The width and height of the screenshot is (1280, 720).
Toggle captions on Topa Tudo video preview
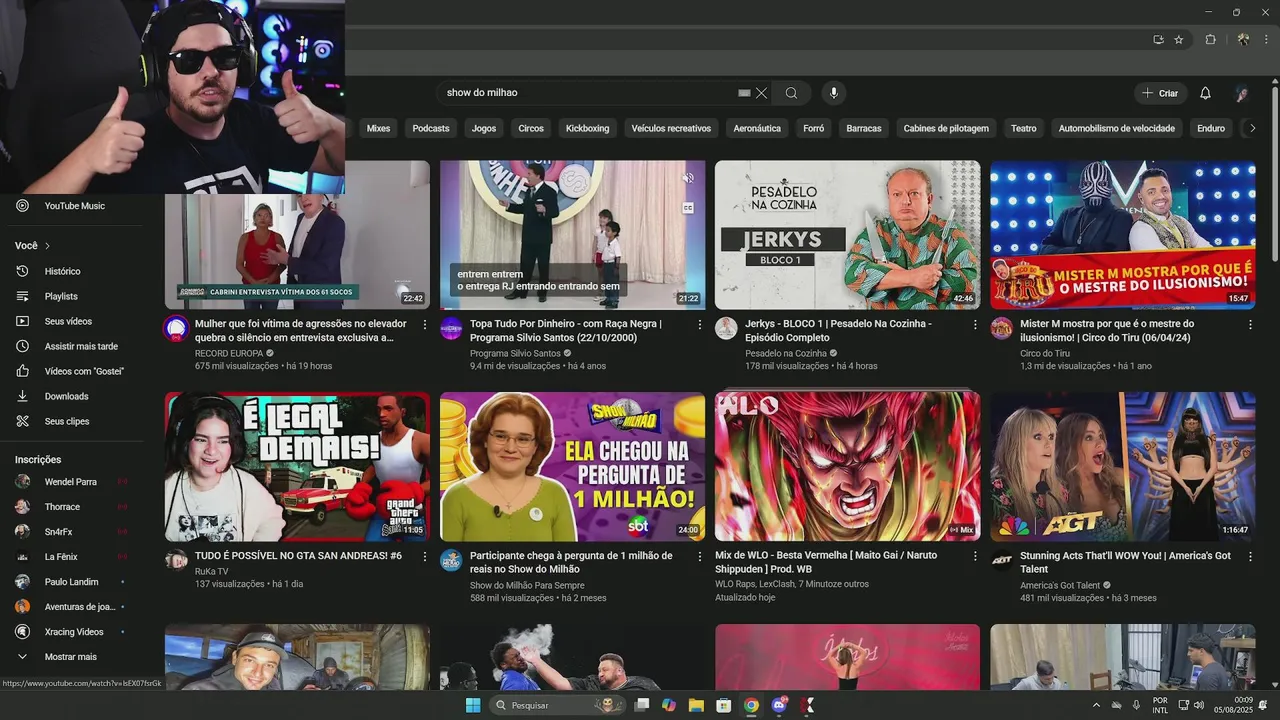point(688,208)
